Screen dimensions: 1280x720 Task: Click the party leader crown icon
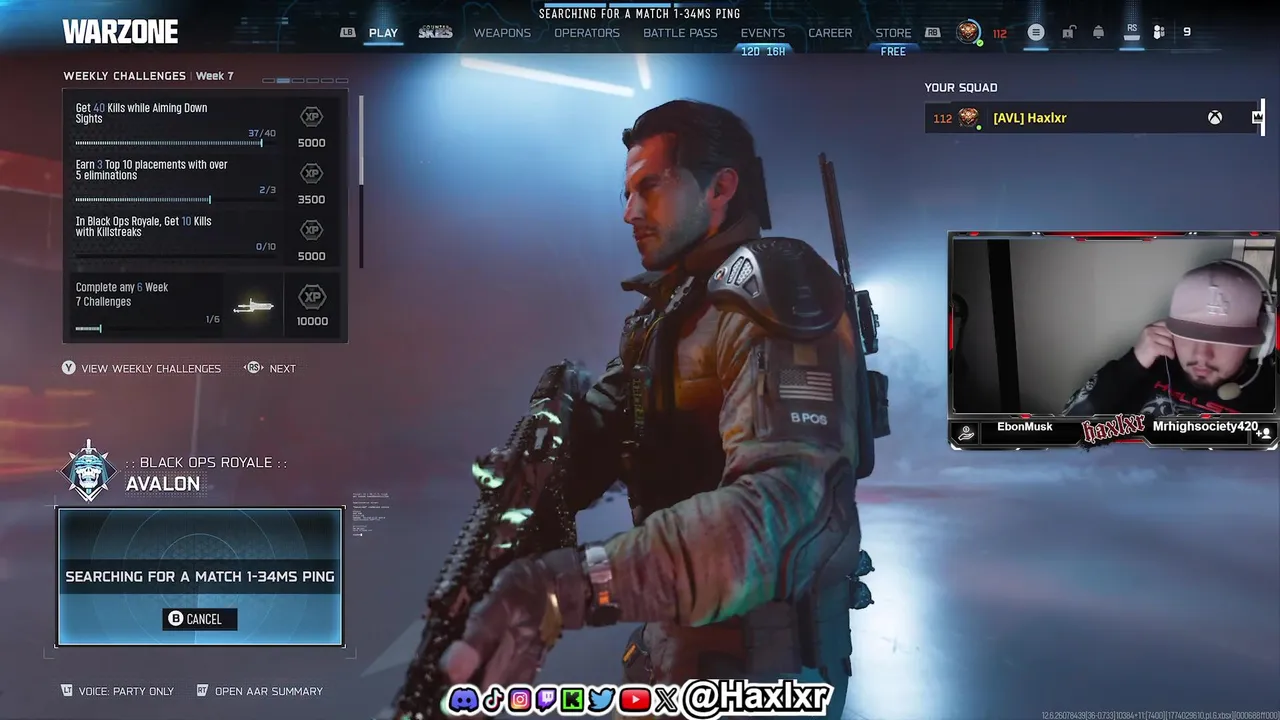(1257, 118)
